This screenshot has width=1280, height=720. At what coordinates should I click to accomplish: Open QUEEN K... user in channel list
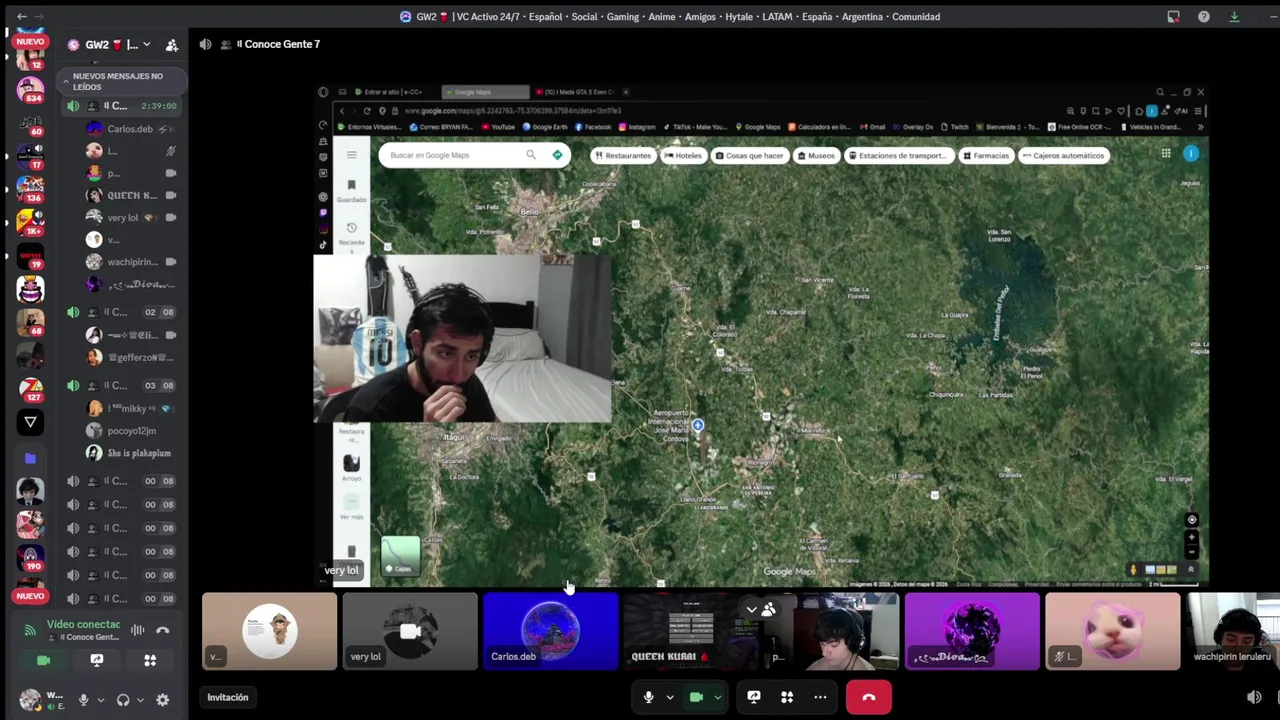(130, 195)
